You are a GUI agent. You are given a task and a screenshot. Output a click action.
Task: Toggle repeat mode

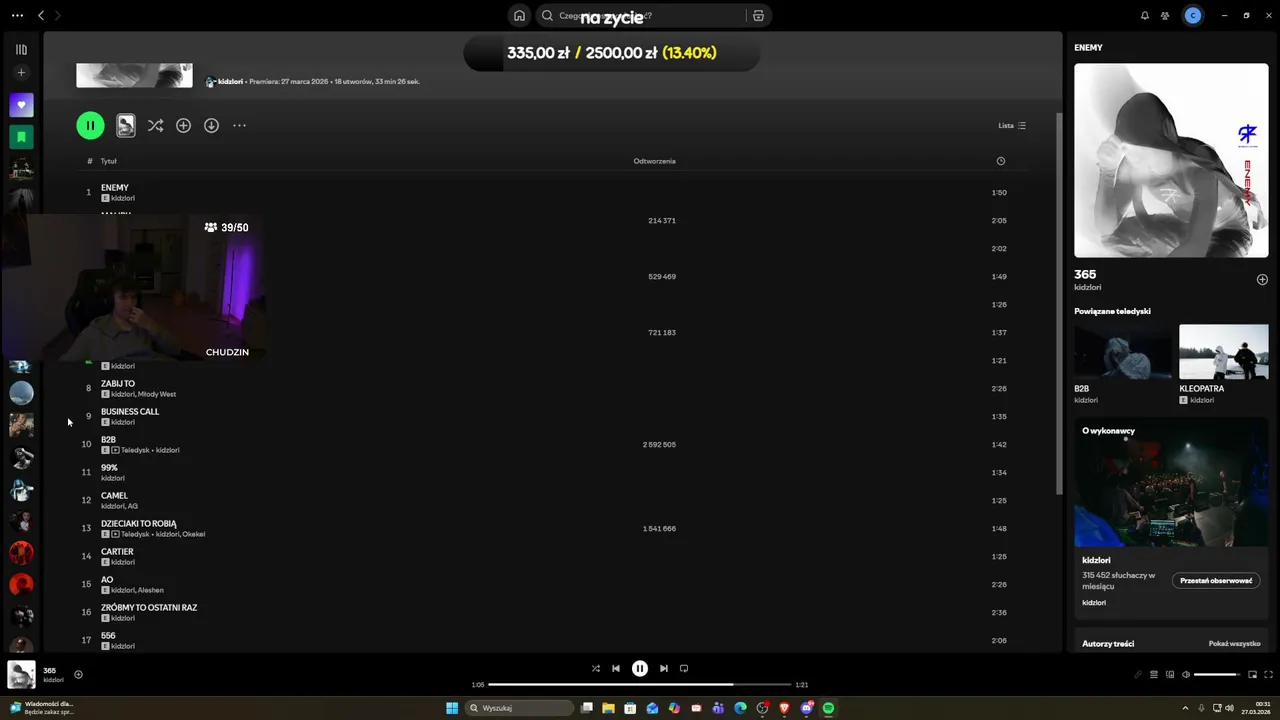pos(684,669)
